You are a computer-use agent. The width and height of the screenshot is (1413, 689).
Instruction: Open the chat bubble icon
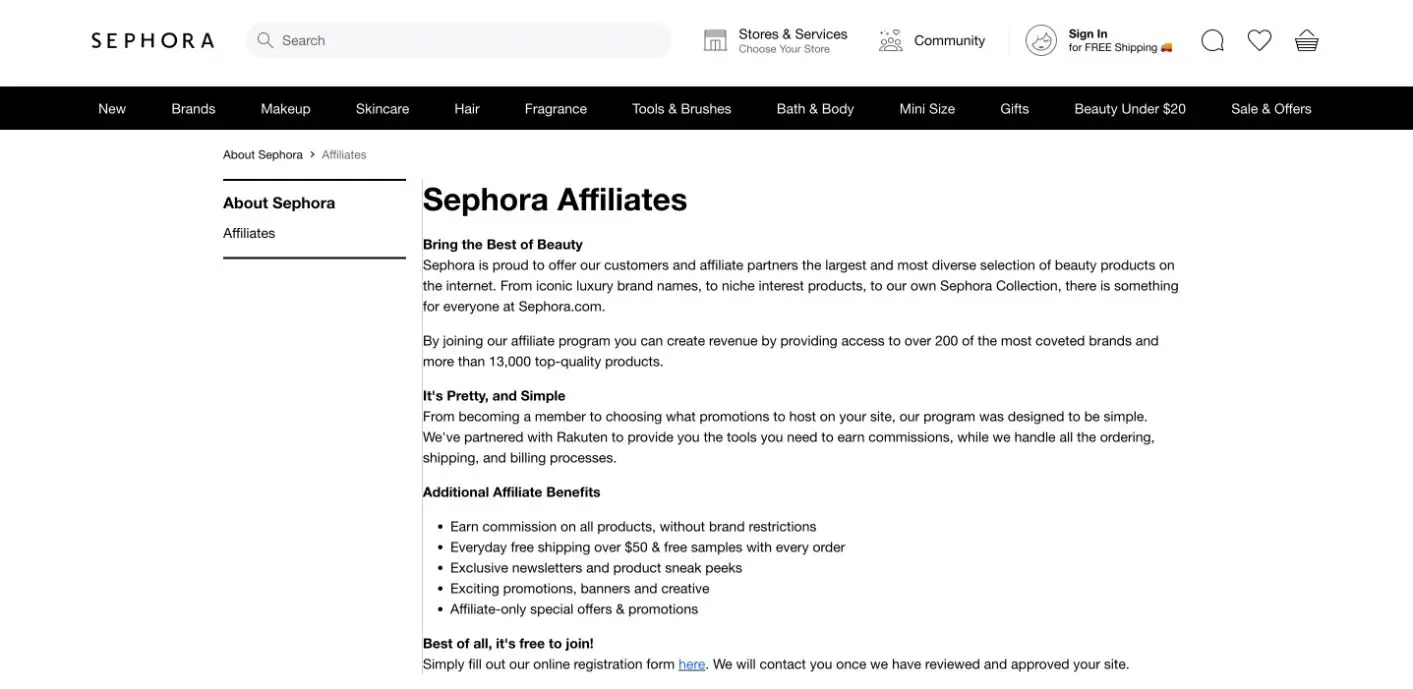pyautogui.click(x=1212, y=40)
